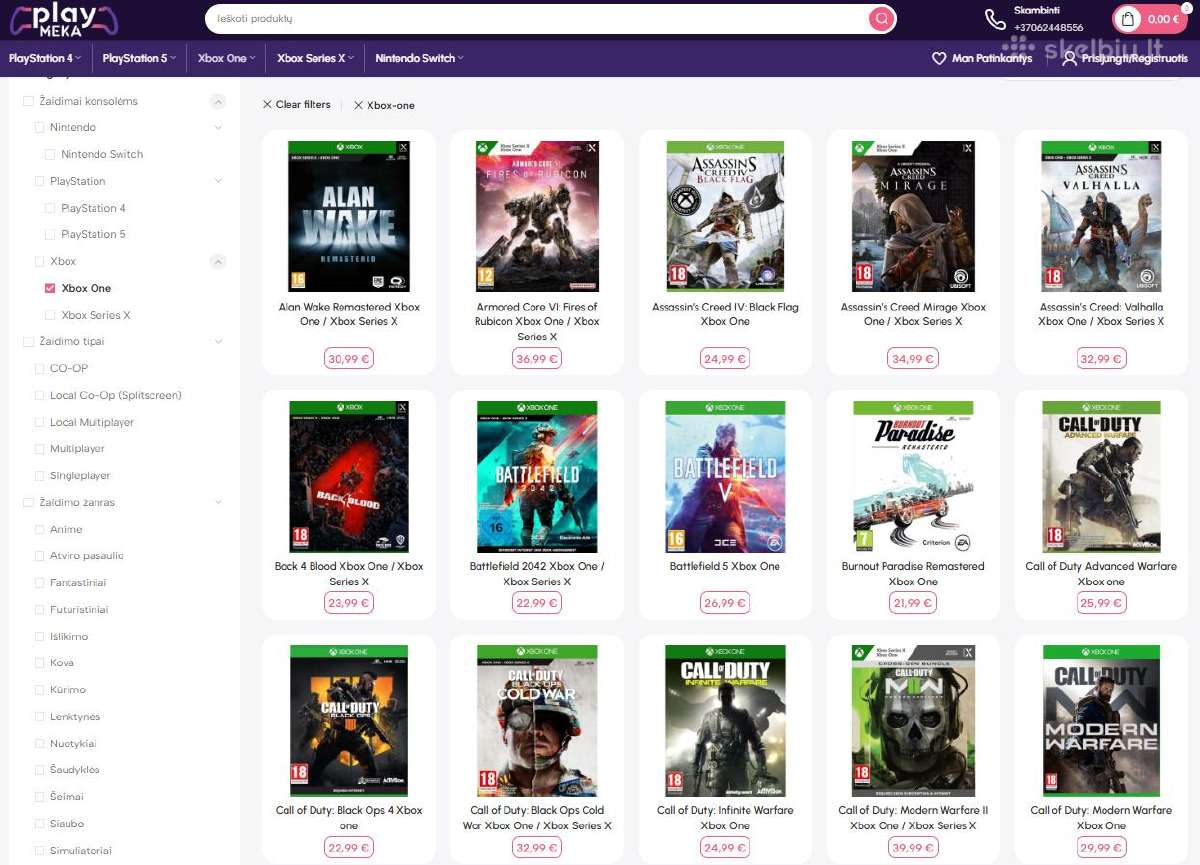The width and height of the screenshot is (1200, 865).
Task: Open the Call of Duty Infinite Warfare cover
Action: pyautogui.click(x=725, y=721)
